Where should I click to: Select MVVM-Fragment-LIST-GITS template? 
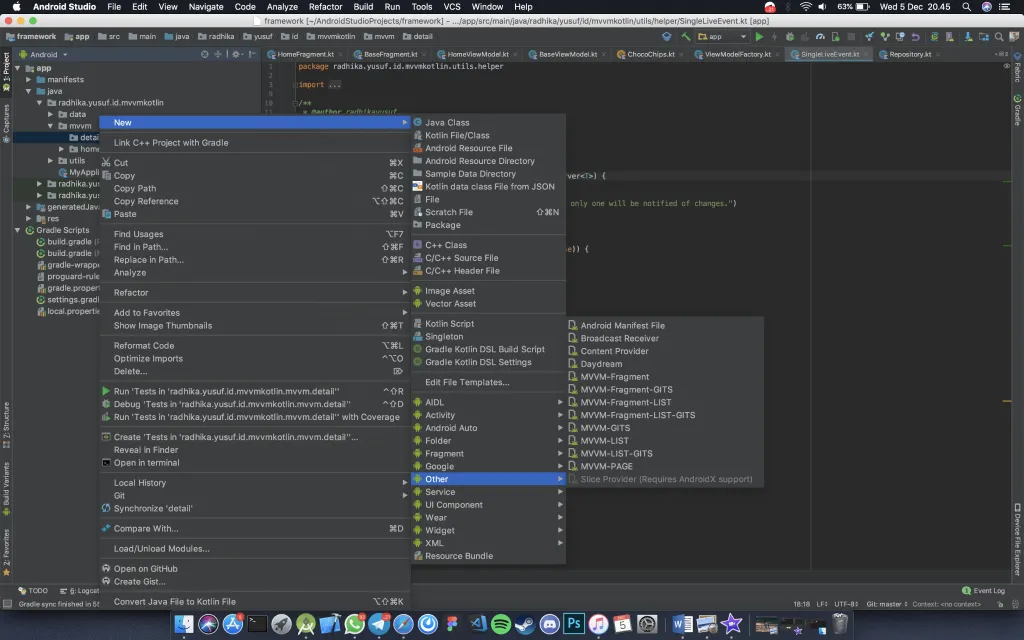(x=665, y=415)
